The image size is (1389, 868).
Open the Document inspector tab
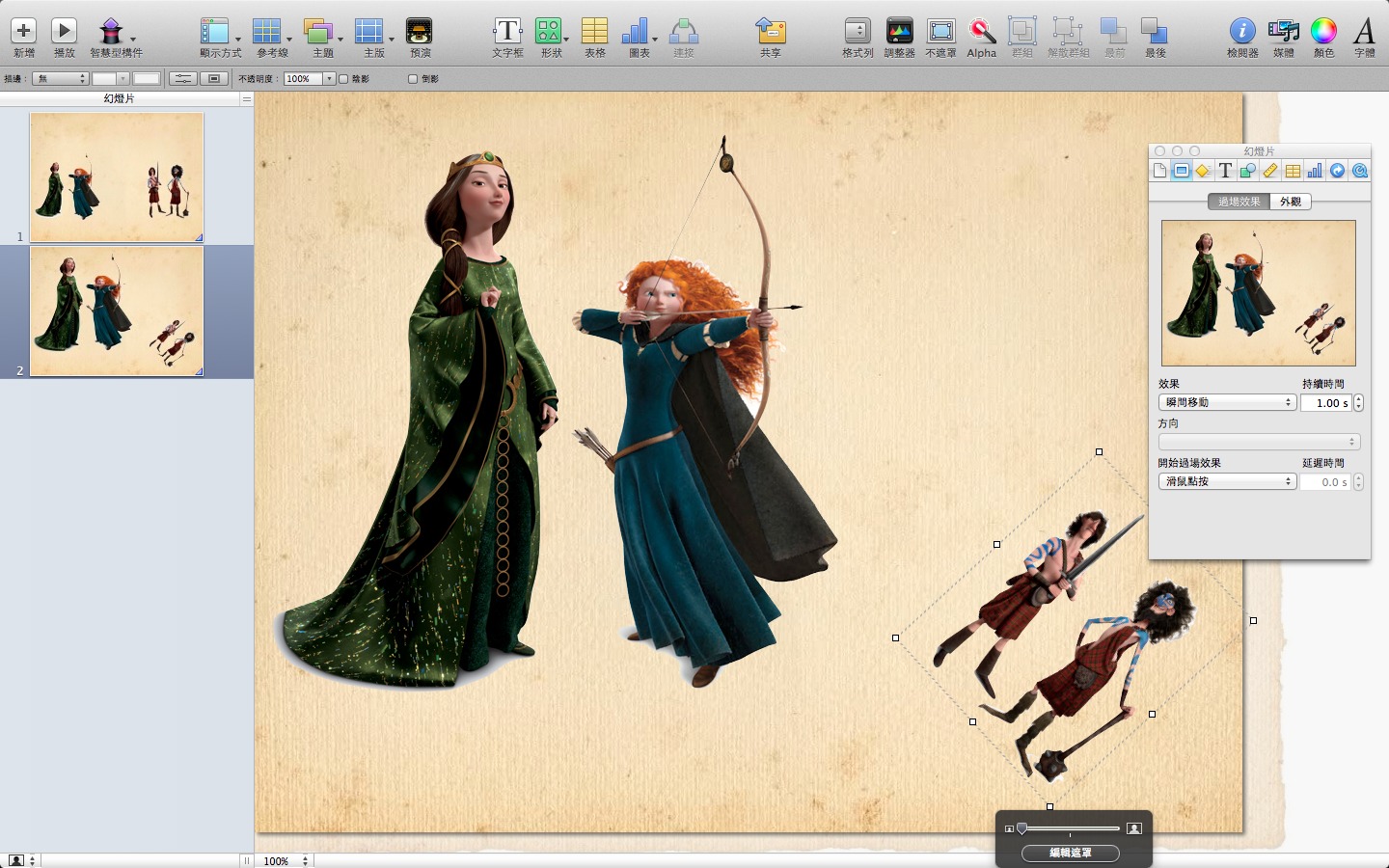click(1159, 171)
